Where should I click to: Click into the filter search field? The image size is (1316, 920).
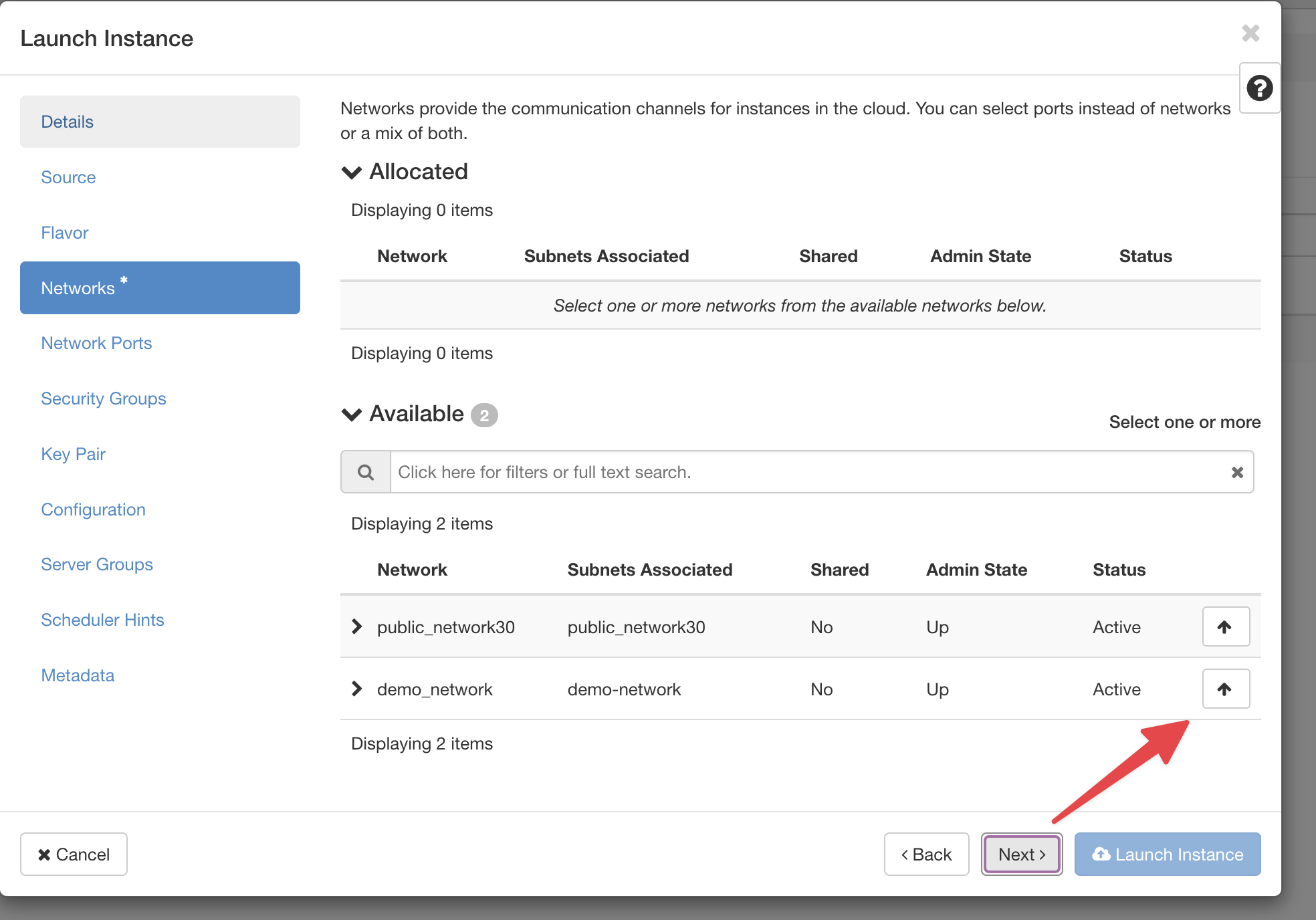pyautogui.click(x=802, y=472)
